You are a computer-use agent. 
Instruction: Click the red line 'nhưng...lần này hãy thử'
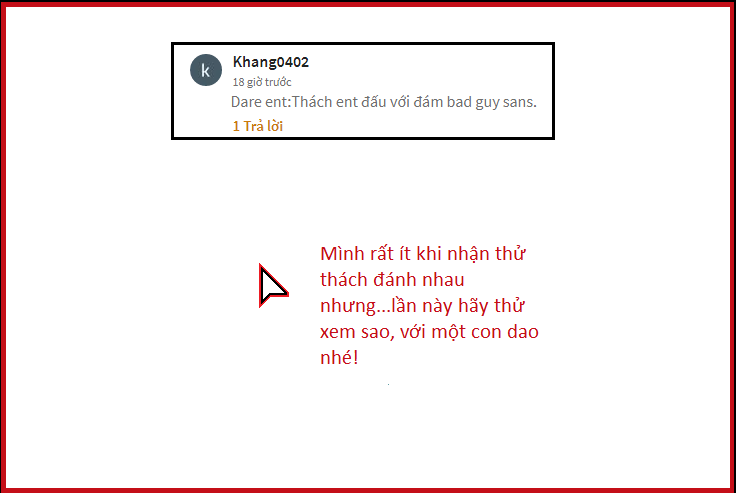422,306
